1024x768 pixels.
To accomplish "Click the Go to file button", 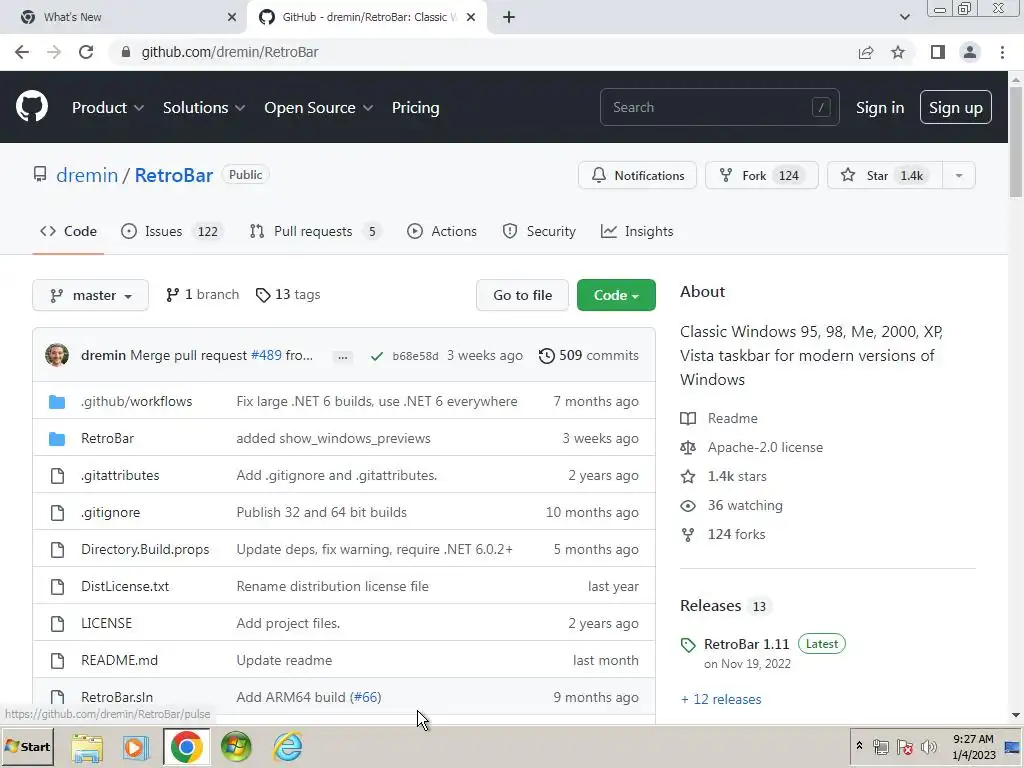I will (522, 295).
